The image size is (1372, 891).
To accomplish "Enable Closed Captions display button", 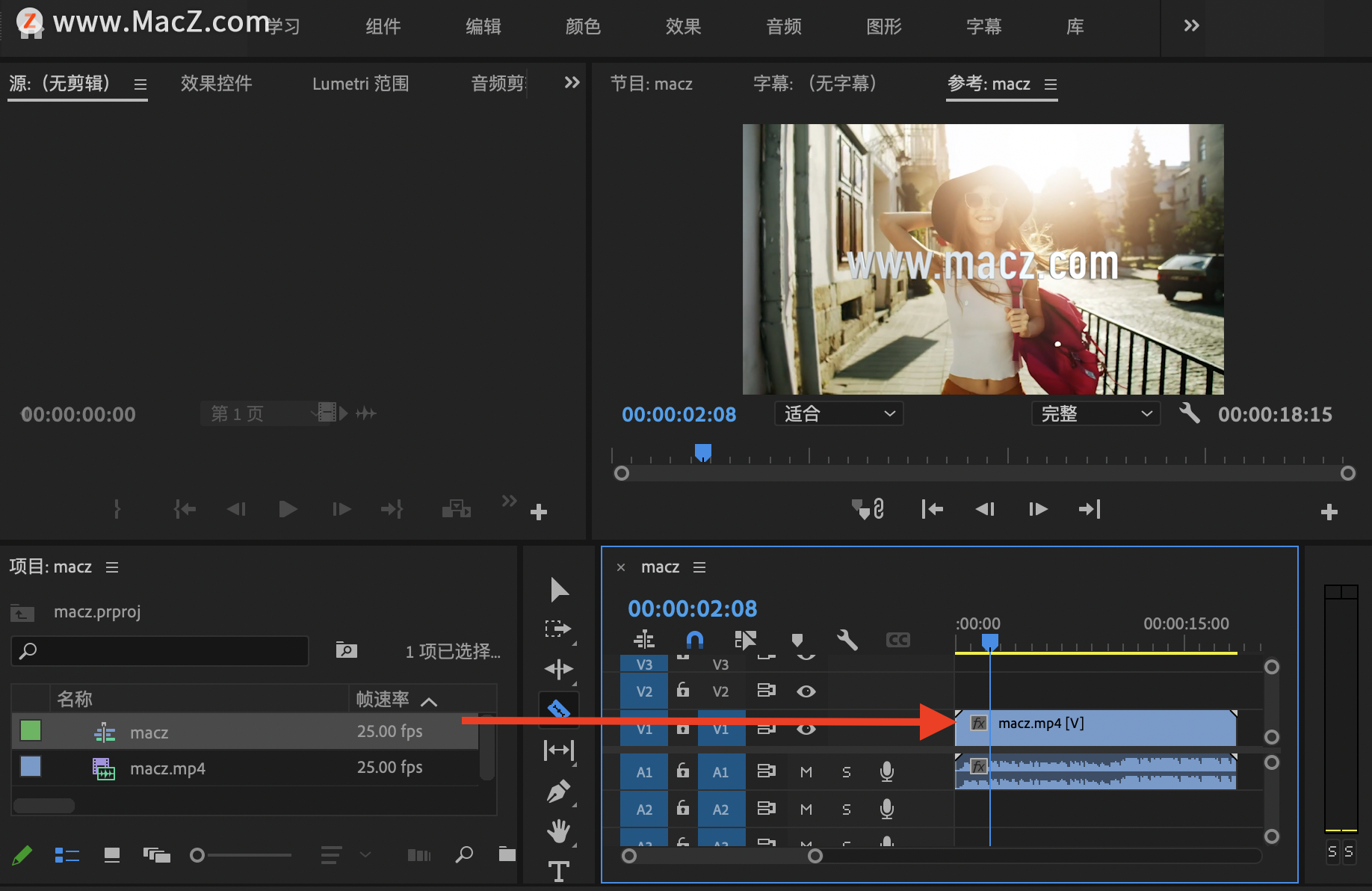I will tap(897, 640).
